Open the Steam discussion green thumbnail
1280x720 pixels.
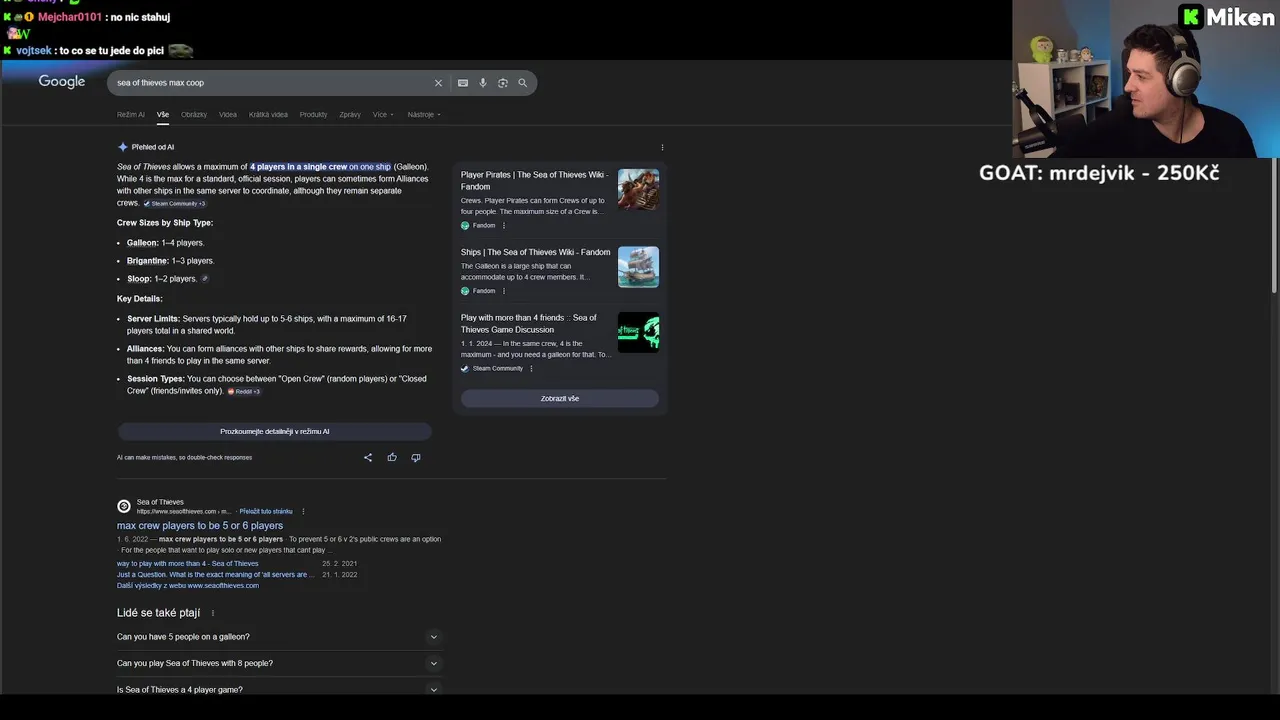638,333
